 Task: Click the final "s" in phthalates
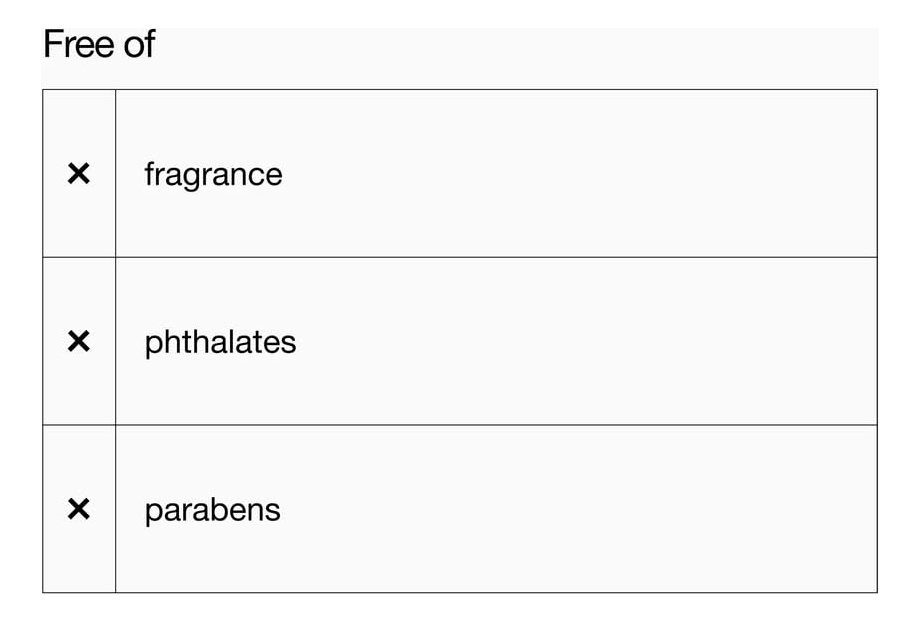(x=290, y=344)
